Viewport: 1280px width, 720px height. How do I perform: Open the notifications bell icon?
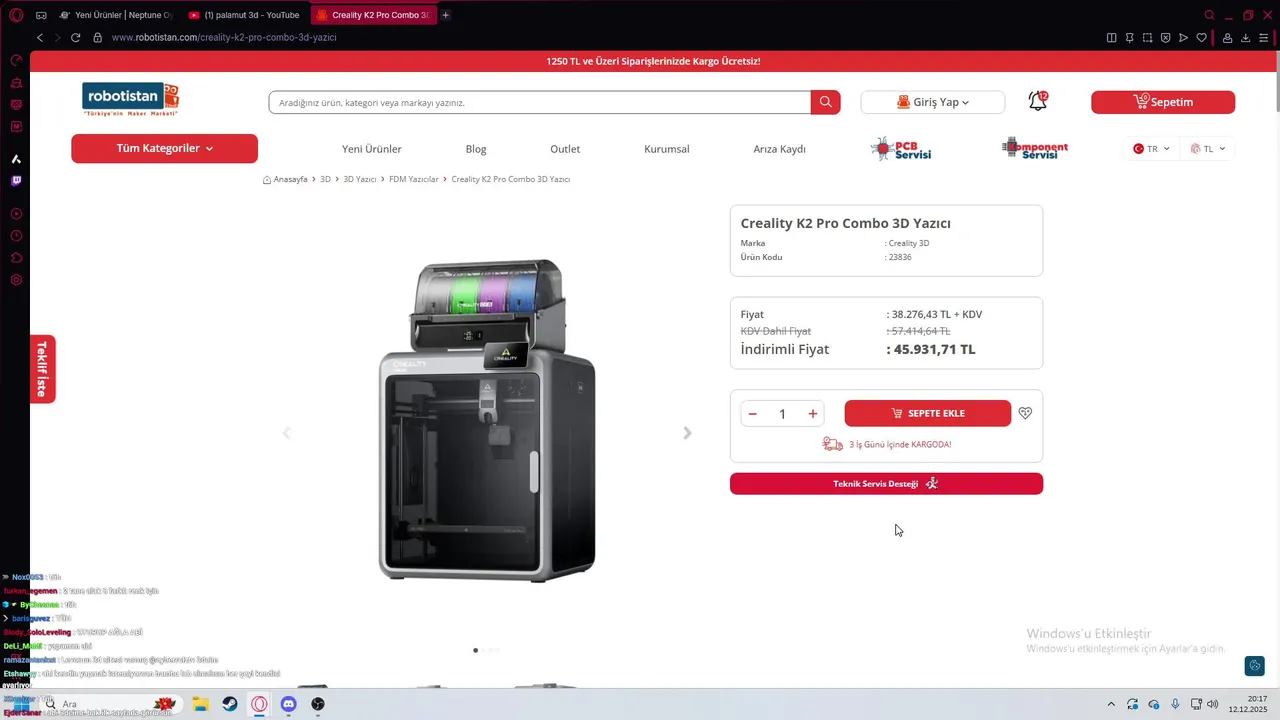tap(1037, 101)
